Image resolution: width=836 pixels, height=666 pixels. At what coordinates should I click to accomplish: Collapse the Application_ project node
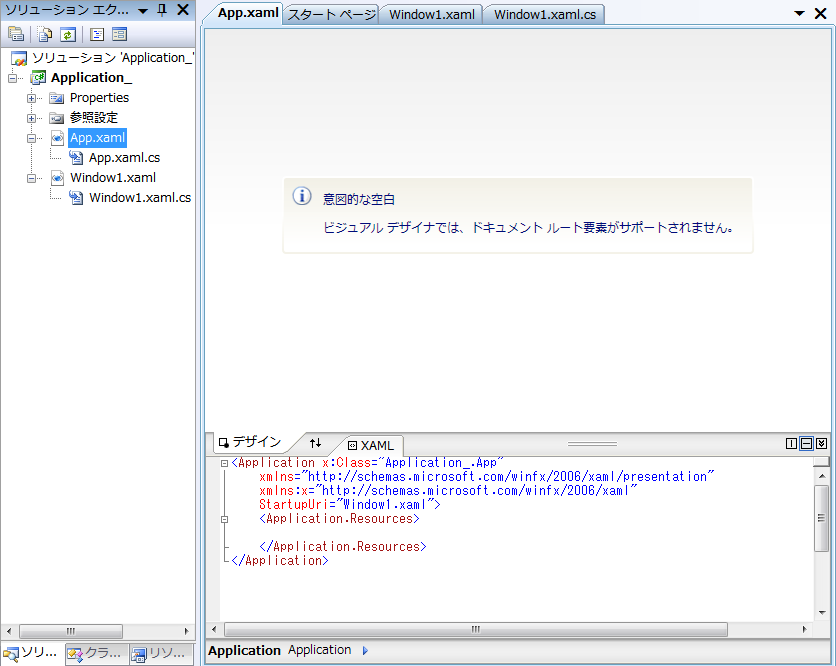click(12, 78)
